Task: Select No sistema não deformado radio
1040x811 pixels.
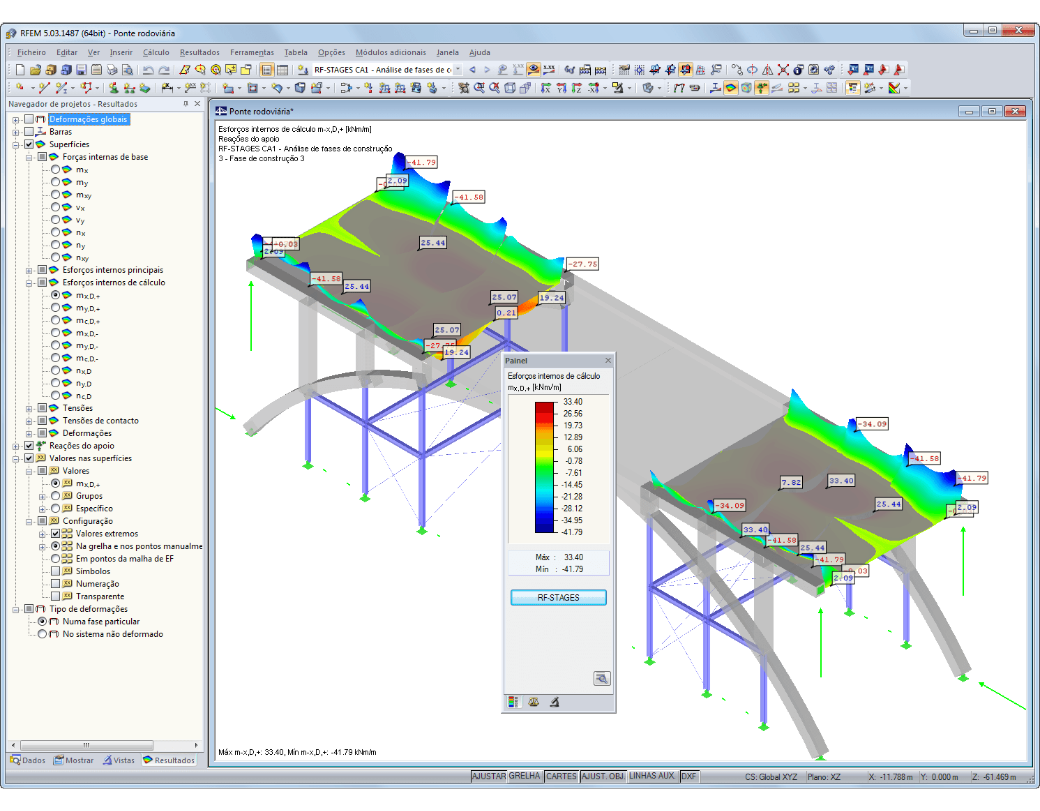Action: (x=42, y=635)
